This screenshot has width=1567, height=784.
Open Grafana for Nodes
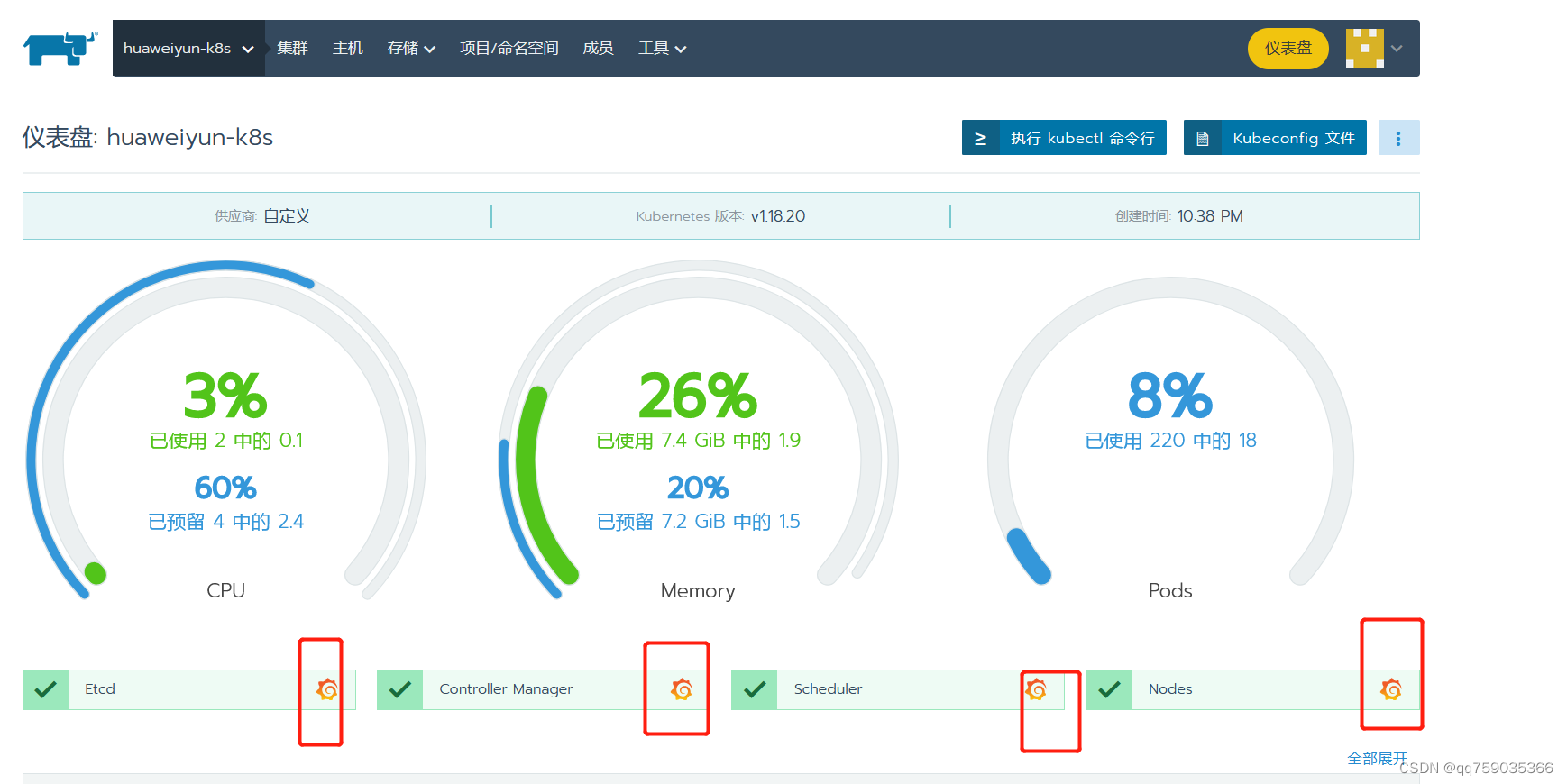tap(1391, 689)
